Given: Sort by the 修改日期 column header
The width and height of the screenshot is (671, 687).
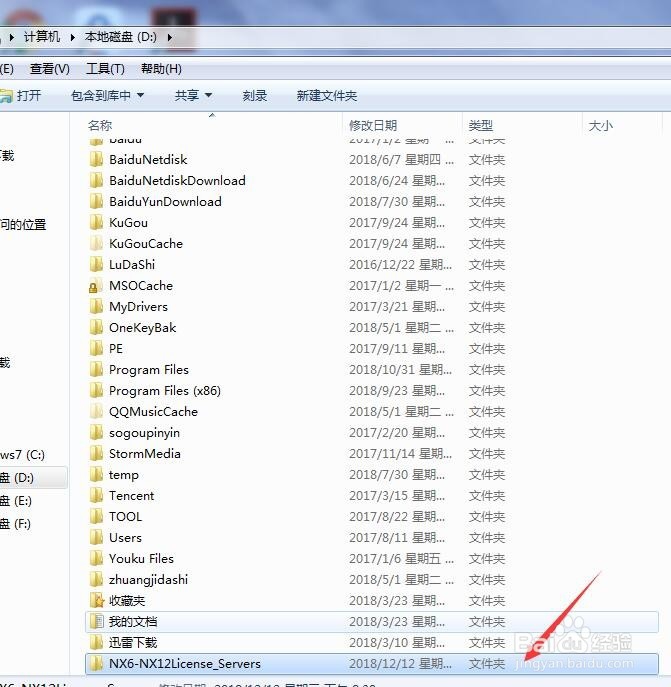Looking at the screenshot, I should tap(373, 126).
